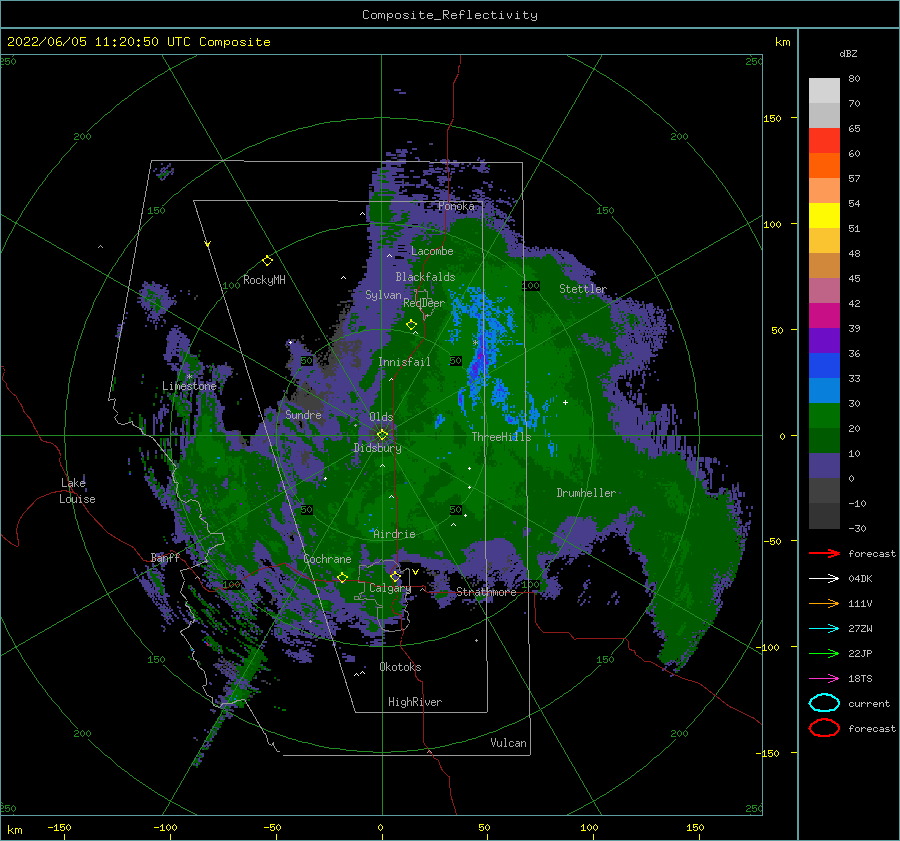This screenshot has height=841, width=900.
Task: Click the Cochrane town label
Action: [x=327, y=559]
